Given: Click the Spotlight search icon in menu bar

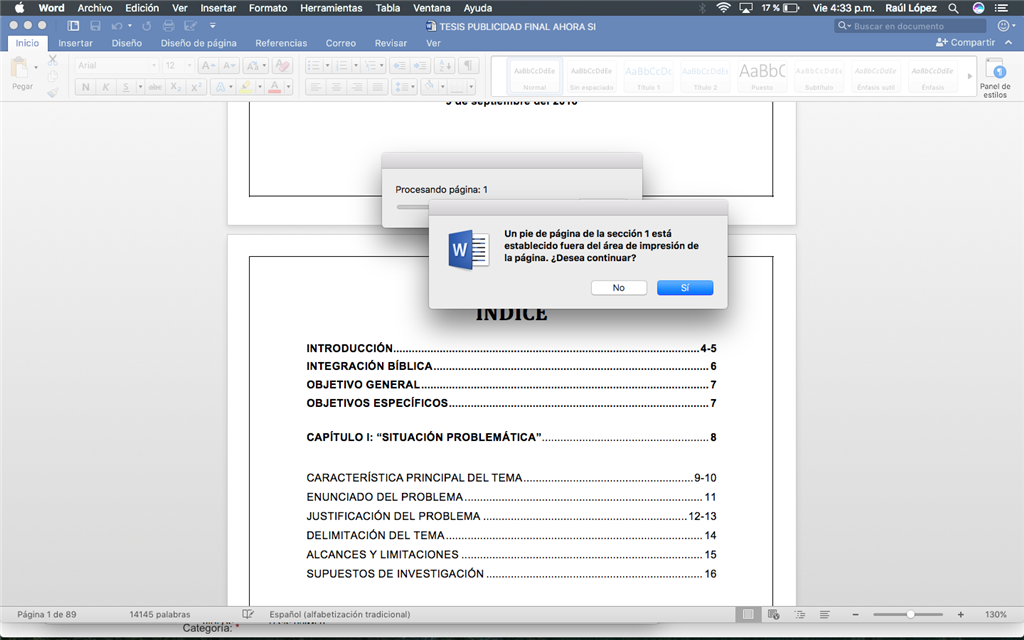Looking at the screenshot, I should click(953, 8).
